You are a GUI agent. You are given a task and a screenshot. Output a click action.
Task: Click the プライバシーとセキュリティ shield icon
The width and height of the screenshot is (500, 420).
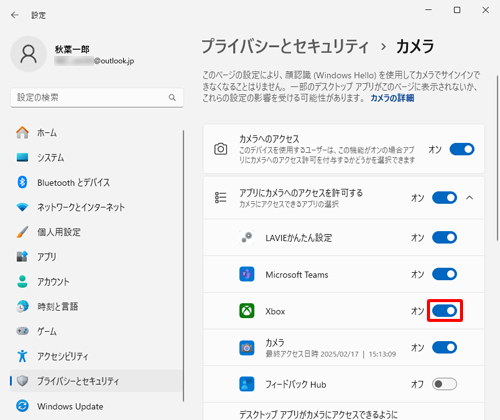pyautogui.click(x=22, y=381)
